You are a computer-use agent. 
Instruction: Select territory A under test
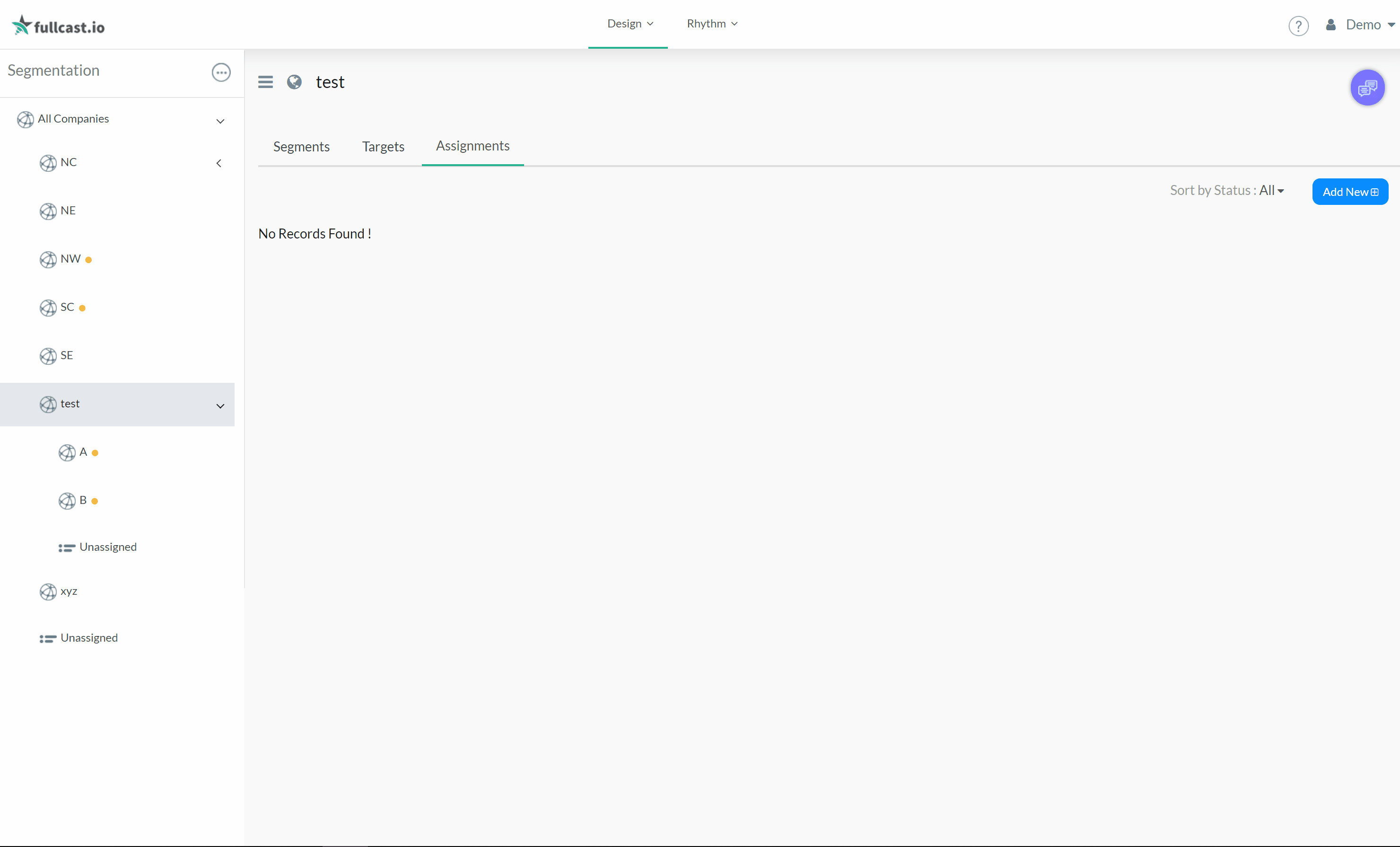(83, 452)
